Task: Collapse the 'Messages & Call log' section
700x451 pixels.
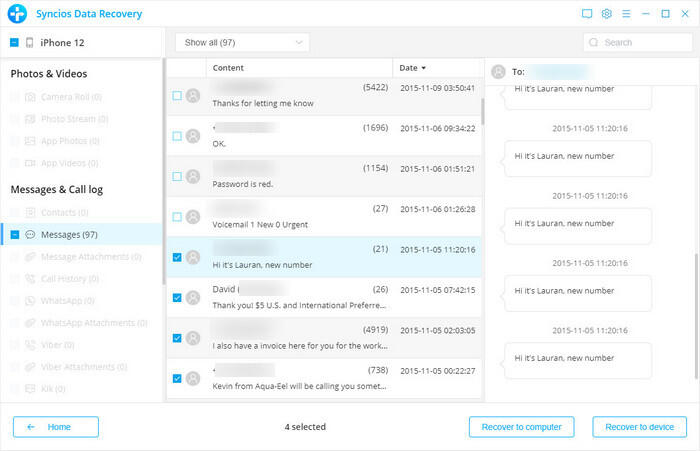Action: pyautogui.click(x=57, y=189)
